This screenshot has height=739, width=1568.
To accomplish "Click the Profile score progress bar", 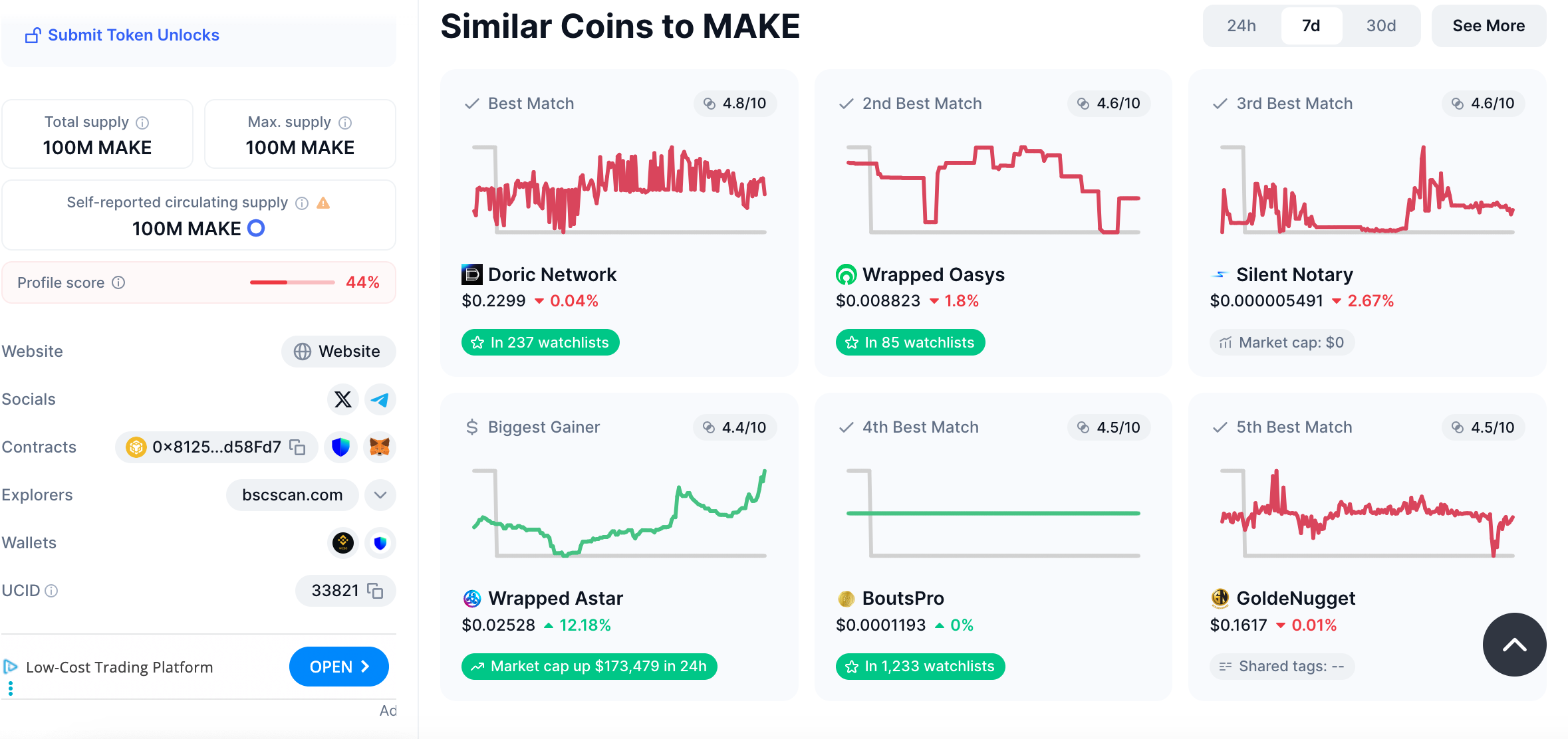I will coord(292,282).
